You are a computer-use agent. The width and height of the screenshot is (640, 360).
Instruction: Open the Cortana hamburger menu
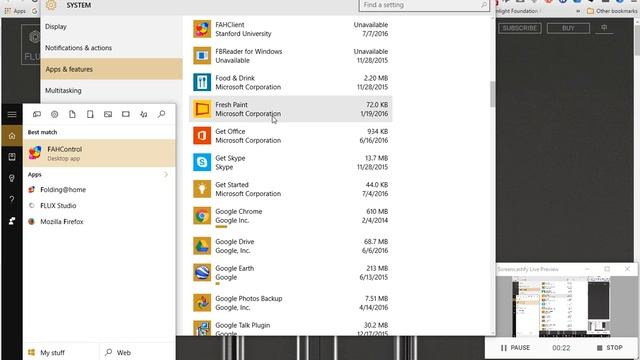tap(12, 114)
